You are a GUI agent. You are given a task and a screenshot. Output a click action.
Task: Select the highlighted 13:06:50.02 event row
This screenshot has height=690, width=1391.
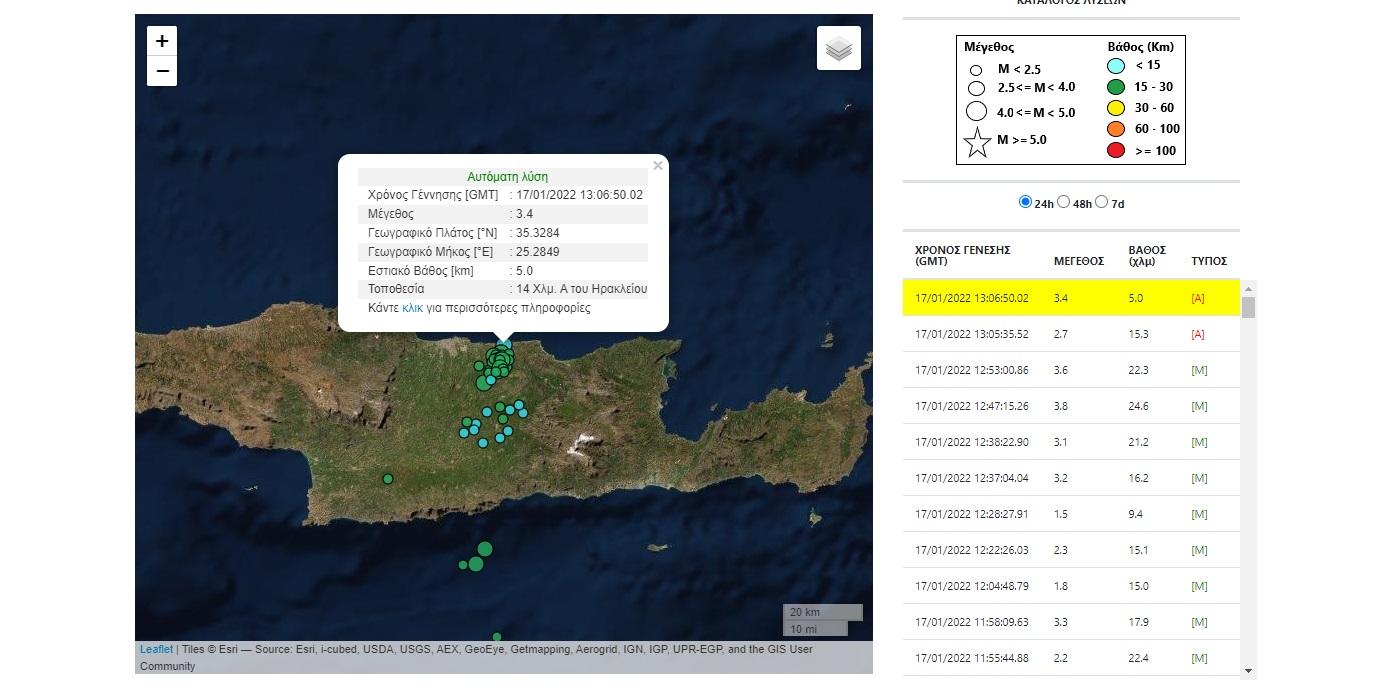pyautogui.click(x=1070, y=298)
